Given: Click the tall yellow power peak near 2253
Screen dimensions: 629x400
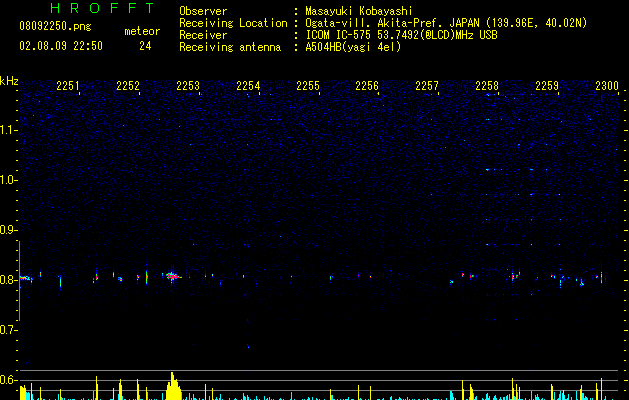Looking at the screenshot, I should click(173, 386).
